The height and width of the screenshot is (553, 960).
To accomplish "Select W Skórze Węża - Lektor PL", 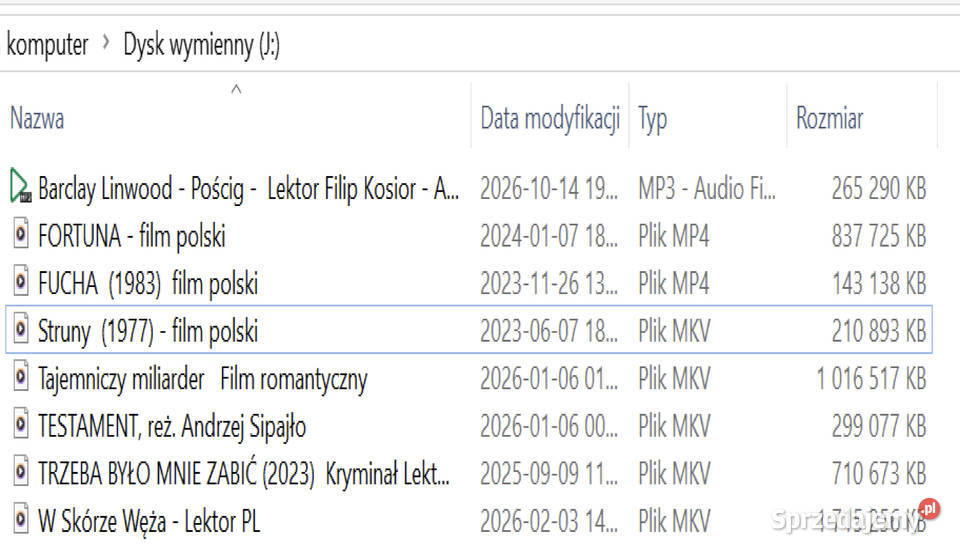I will [149, 522].
